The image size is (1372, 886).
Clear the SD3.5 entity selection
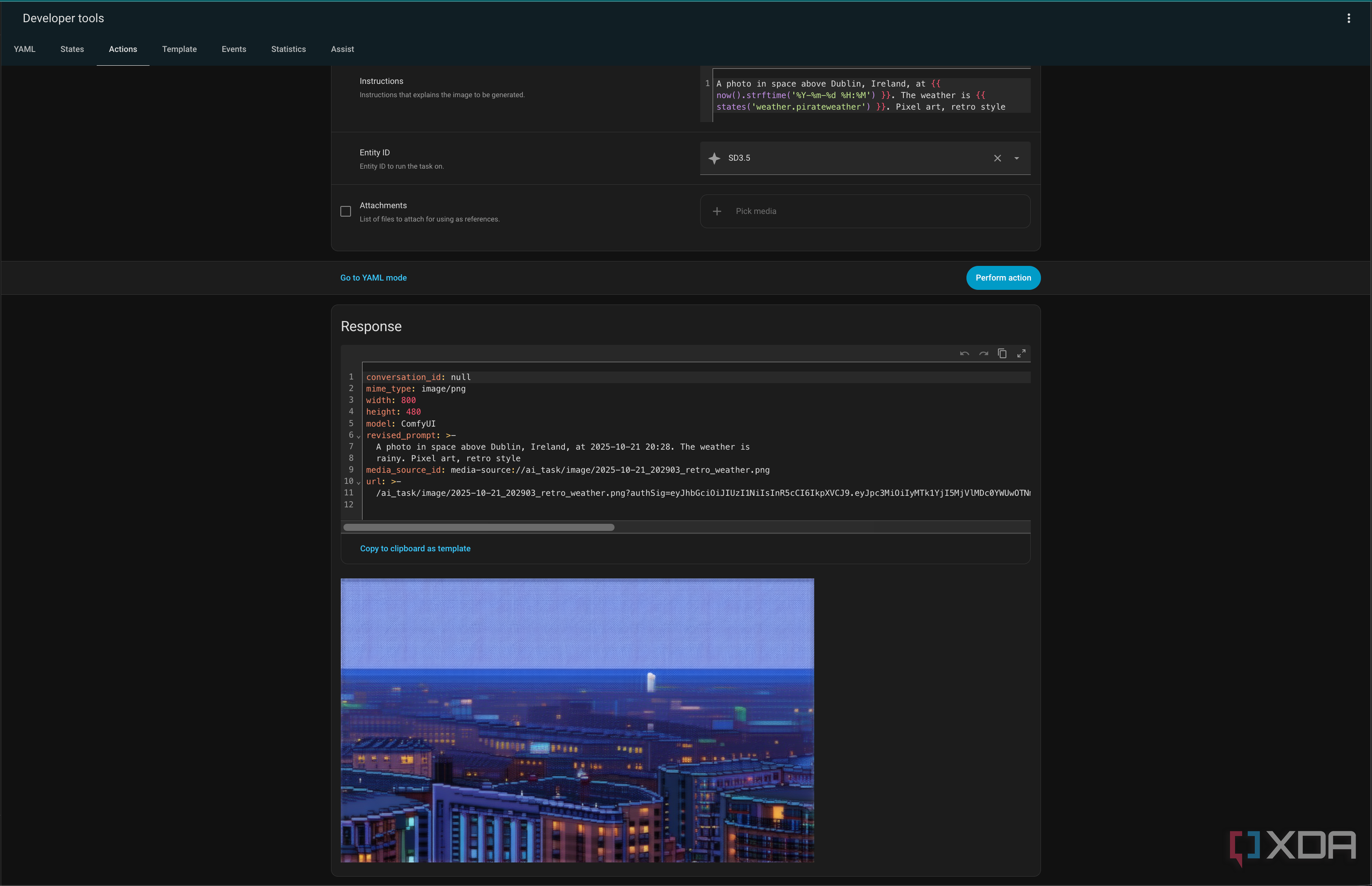(x=997, y=158)
